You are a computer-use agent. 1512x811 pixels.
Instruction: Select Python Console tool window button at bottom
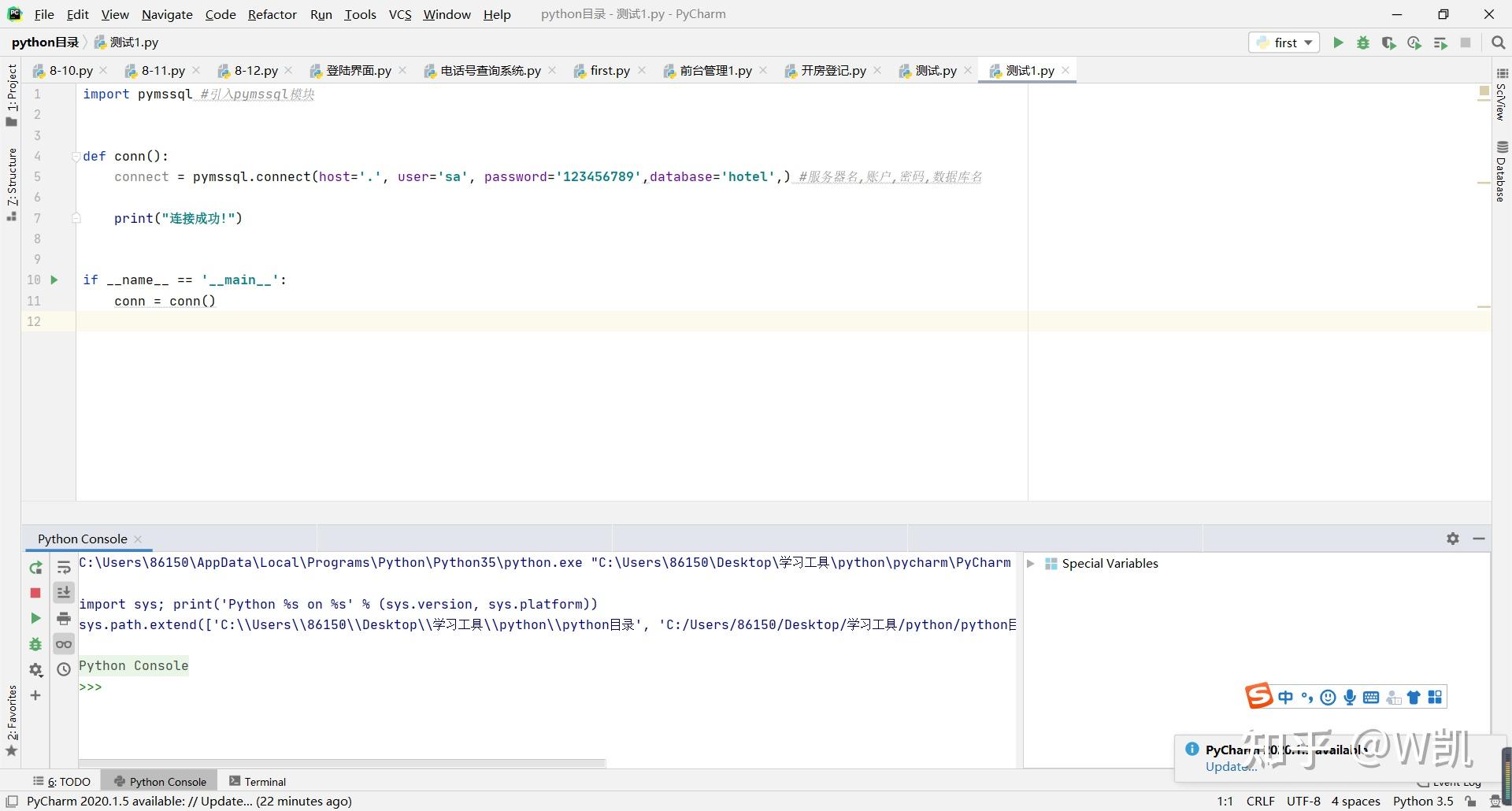coord(160,782)
